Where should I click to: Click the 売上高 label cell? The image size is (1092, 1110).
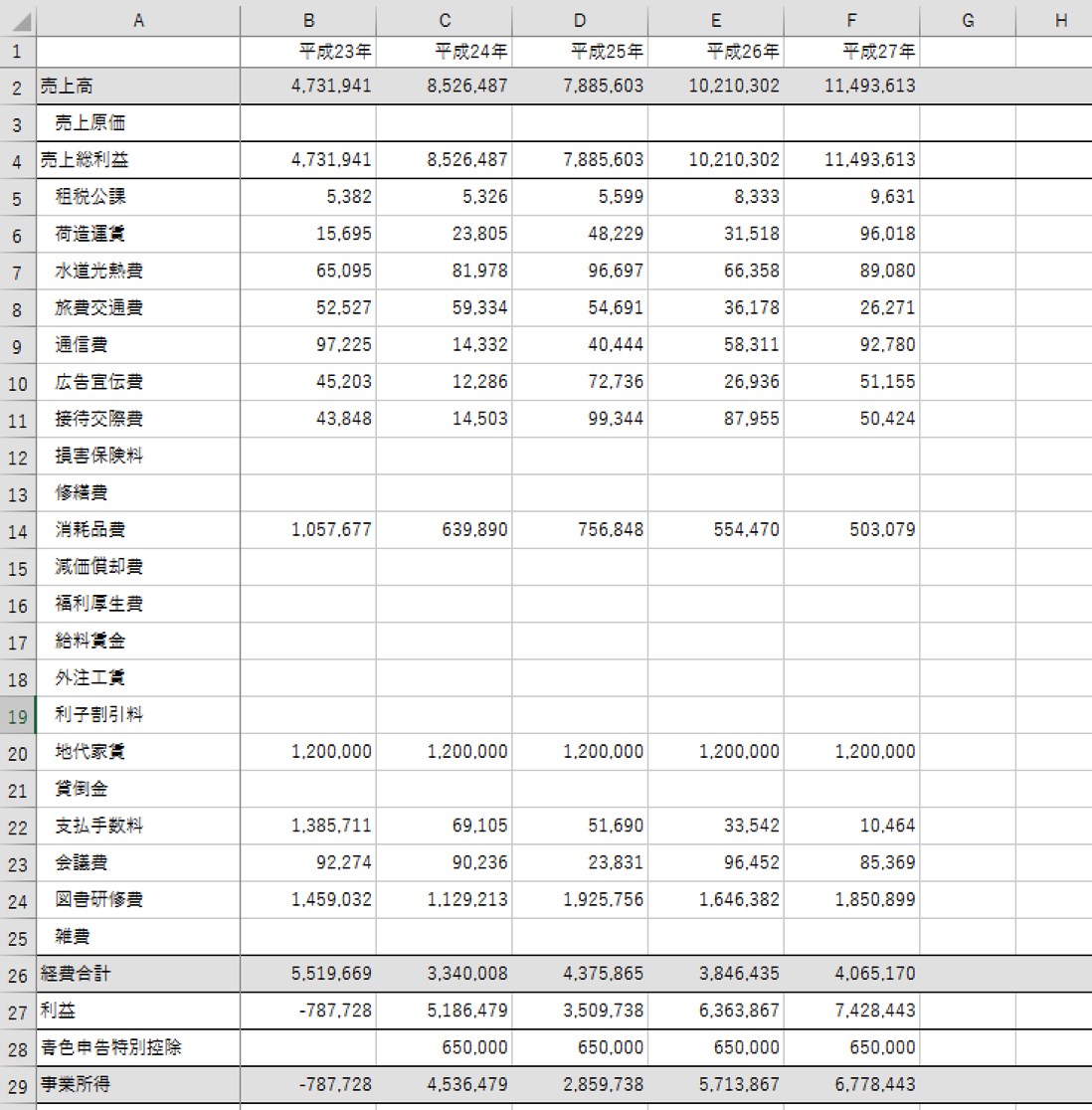(138, 87)
